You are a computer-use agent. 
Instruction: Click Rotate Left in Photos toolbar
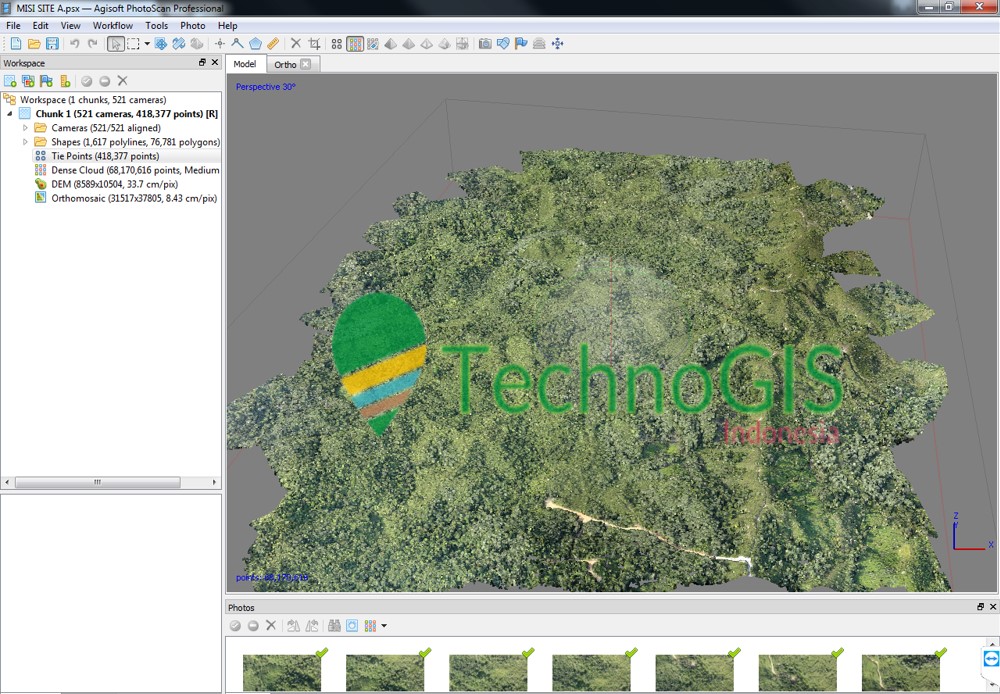293,626
